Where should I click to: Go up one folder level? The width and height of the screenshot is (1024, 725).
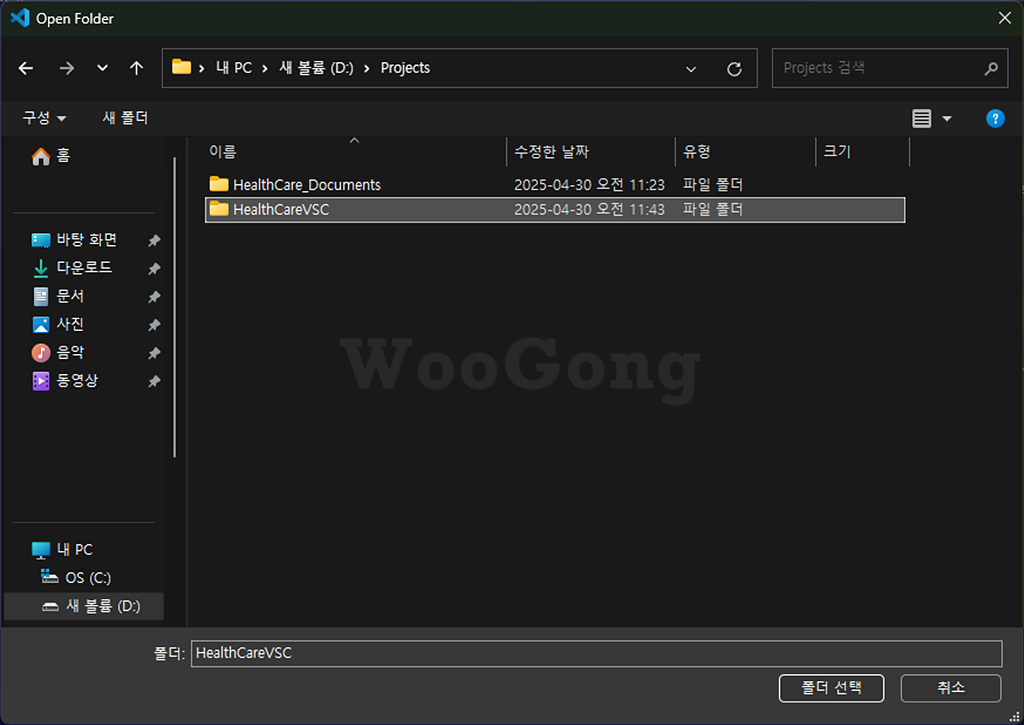pyautogui.click(x=136, y=68)
